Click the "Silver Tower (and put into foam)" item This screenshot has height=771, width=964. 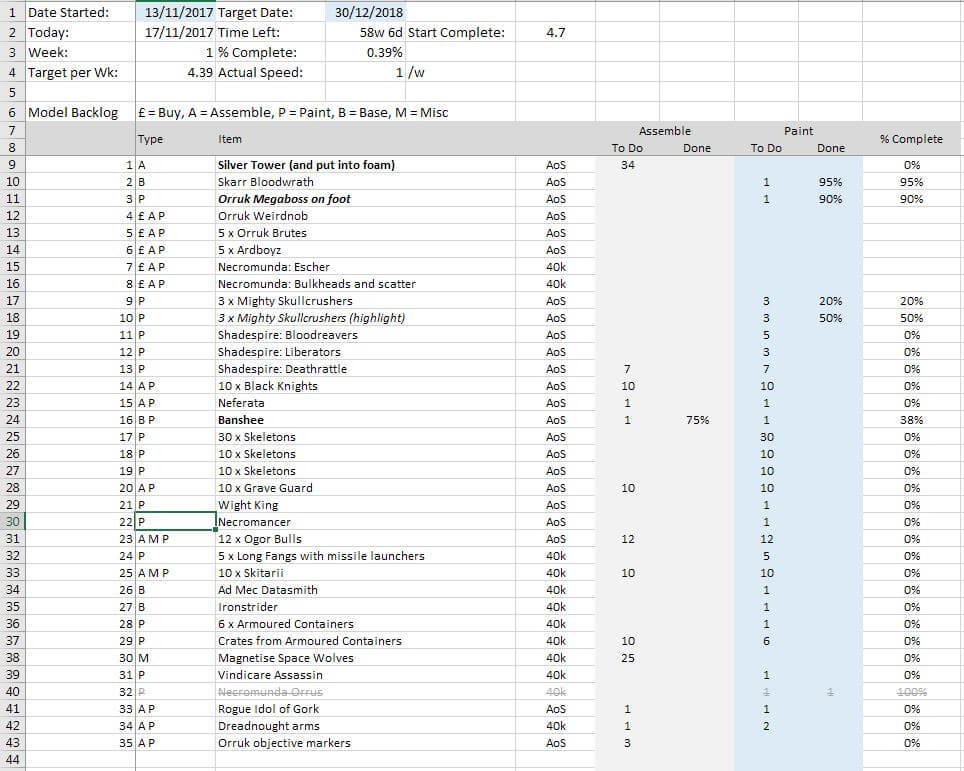306,165
